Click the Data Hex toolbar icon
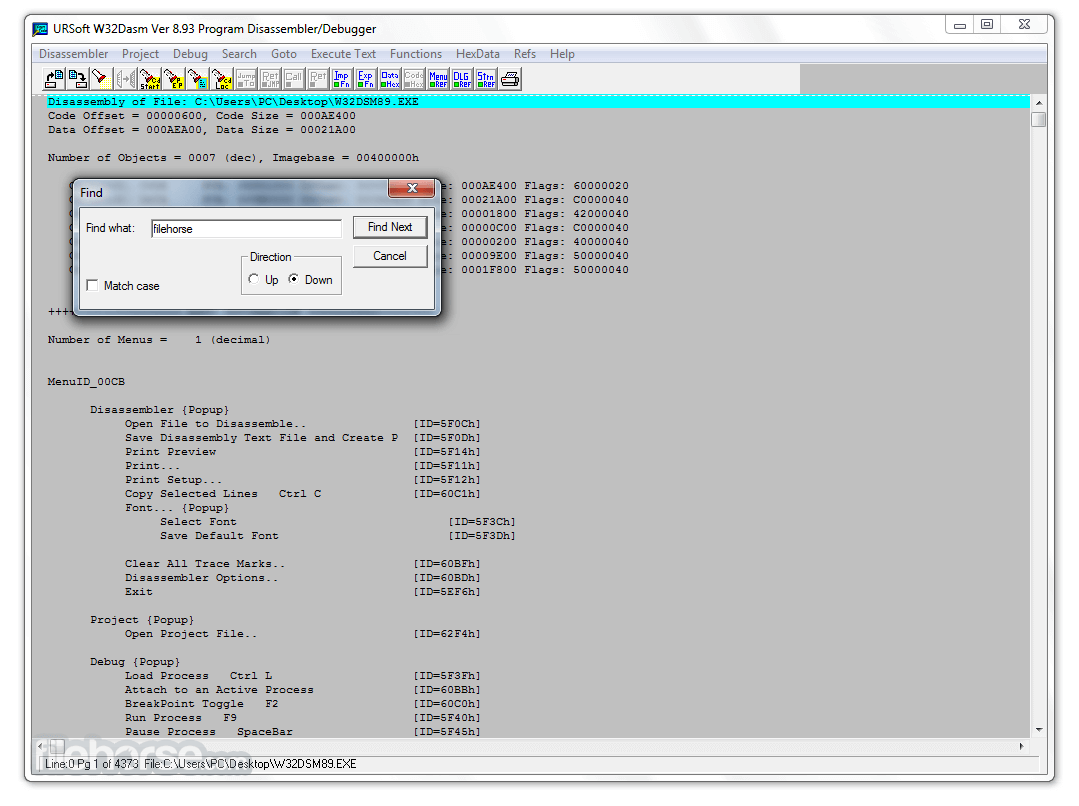Image resolution: width=1079 pixels, height=806 pixels. click(x=390, y=79)
